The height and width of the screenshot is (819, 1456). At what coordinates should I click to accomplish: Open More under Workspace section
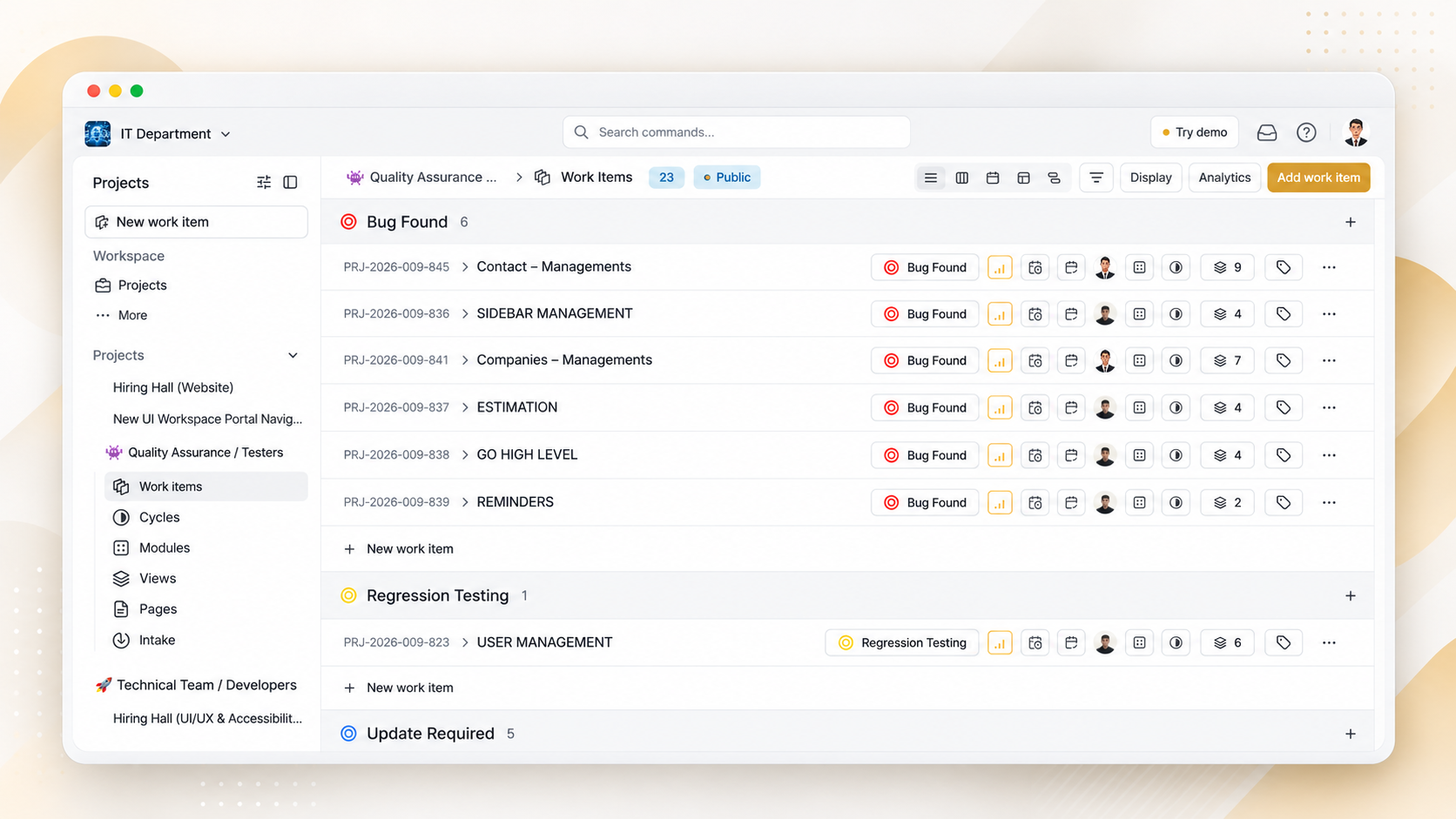coord(121,315)
